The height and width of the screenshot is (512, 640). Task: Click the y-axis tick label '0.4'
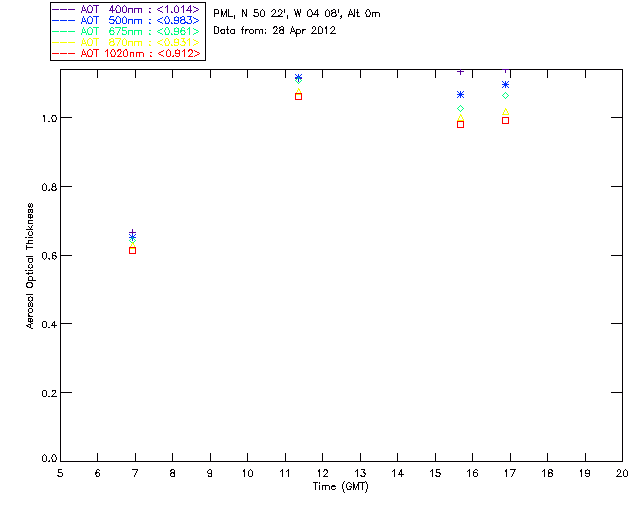coord(49,324)
